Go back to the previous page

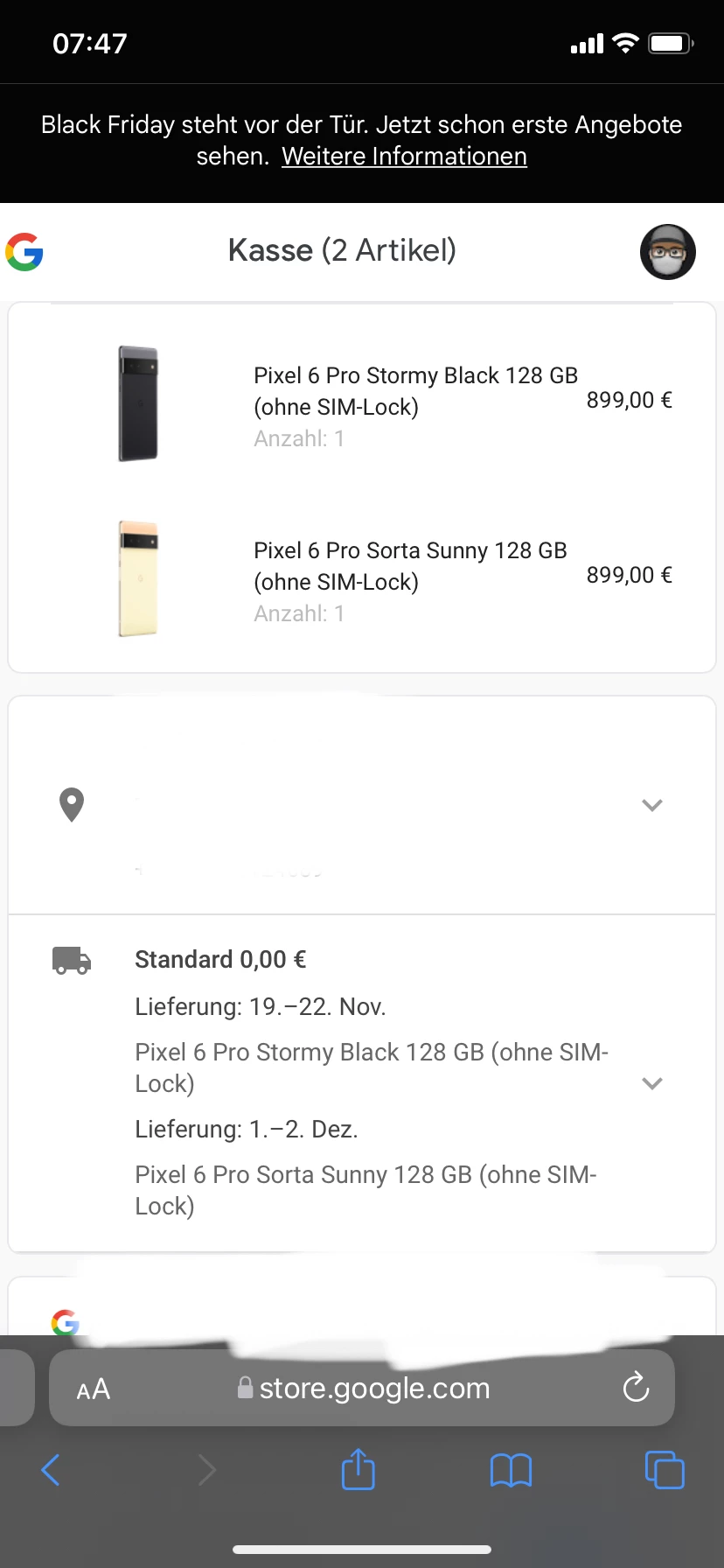tap(51, 1469)
